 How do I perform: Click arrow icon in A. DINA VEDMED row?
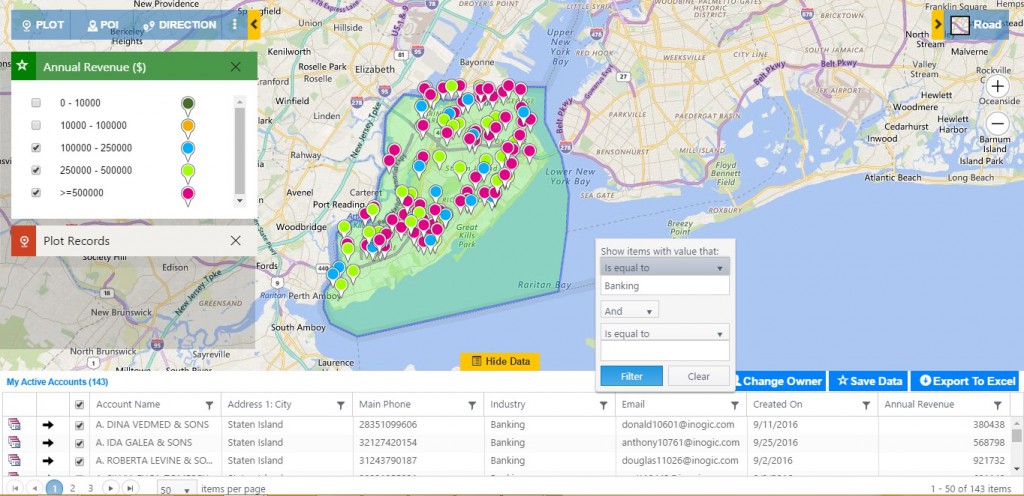(47, 425)
